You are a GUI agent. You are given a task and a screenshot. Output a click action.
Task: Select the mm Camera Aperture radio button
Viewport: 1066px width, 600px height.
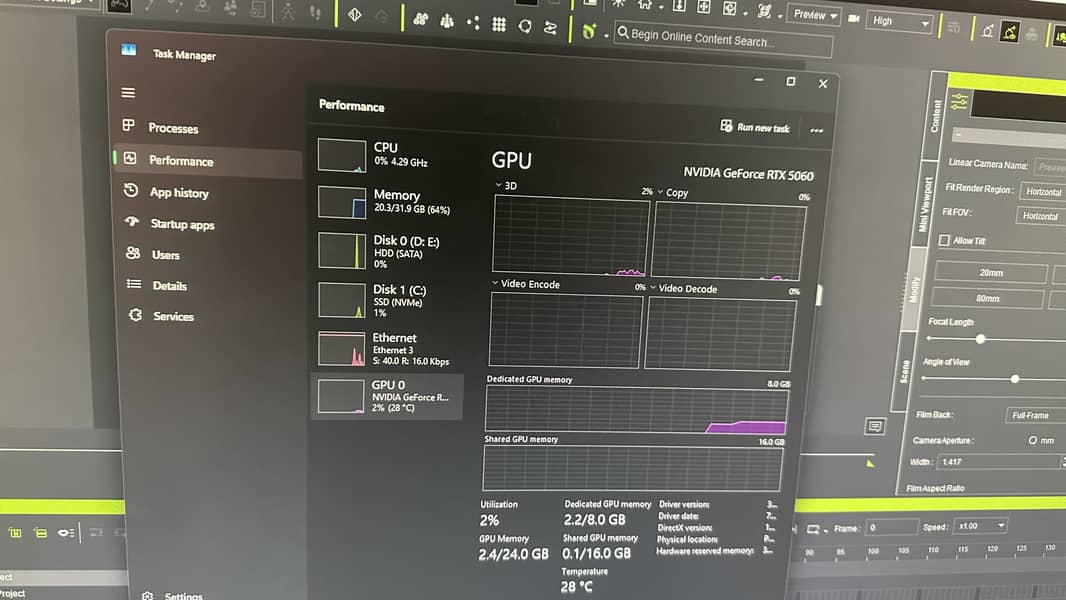coord(1032,440)
